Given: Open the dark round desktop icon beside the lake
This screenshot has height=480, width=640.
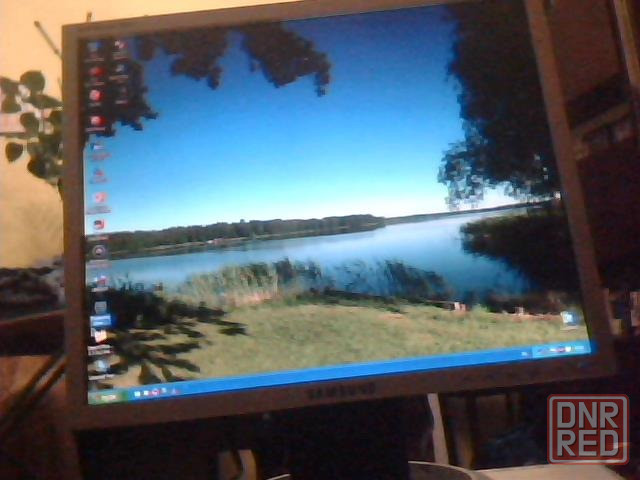Looking at the screenshot, I should click(100, 251).
